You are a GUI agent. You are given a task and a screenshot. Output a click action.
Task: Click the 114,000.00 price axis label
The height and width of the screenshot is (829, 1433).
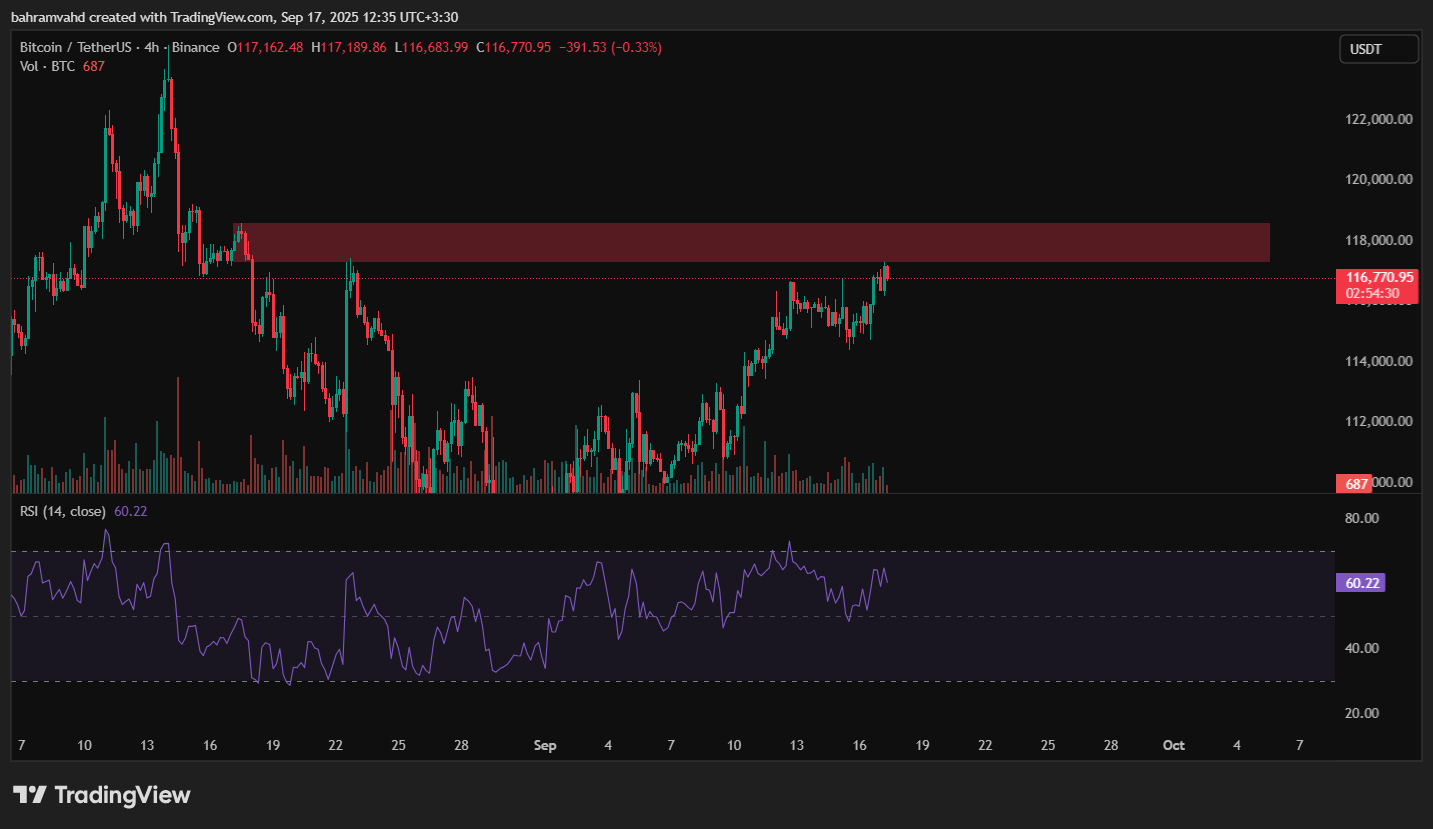(x=1378, y=361)
